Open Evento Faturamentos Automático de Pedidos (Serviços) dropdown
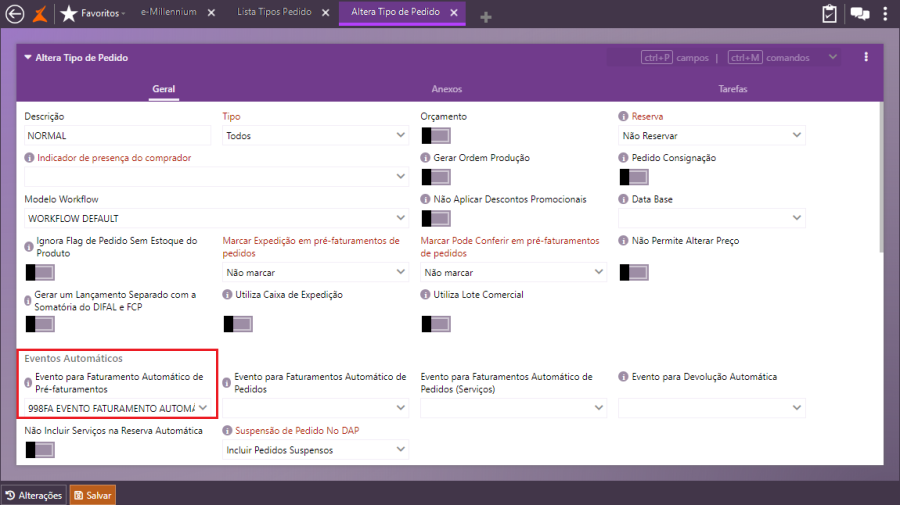This screenshot has width=900, height=505. [x=513, y=408]
